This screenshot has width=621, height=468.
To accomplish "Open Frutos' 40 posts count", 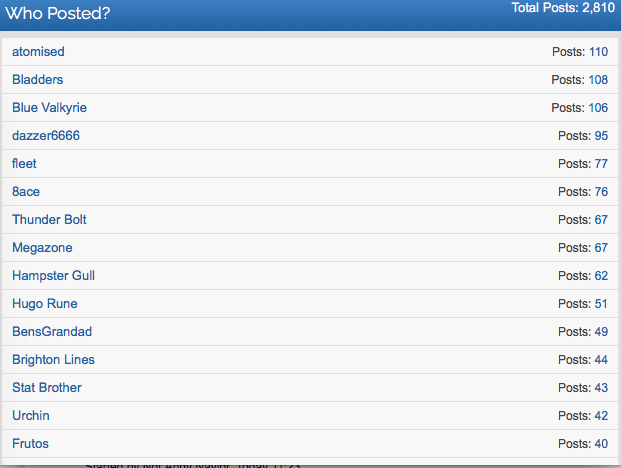I will (601, 443).
